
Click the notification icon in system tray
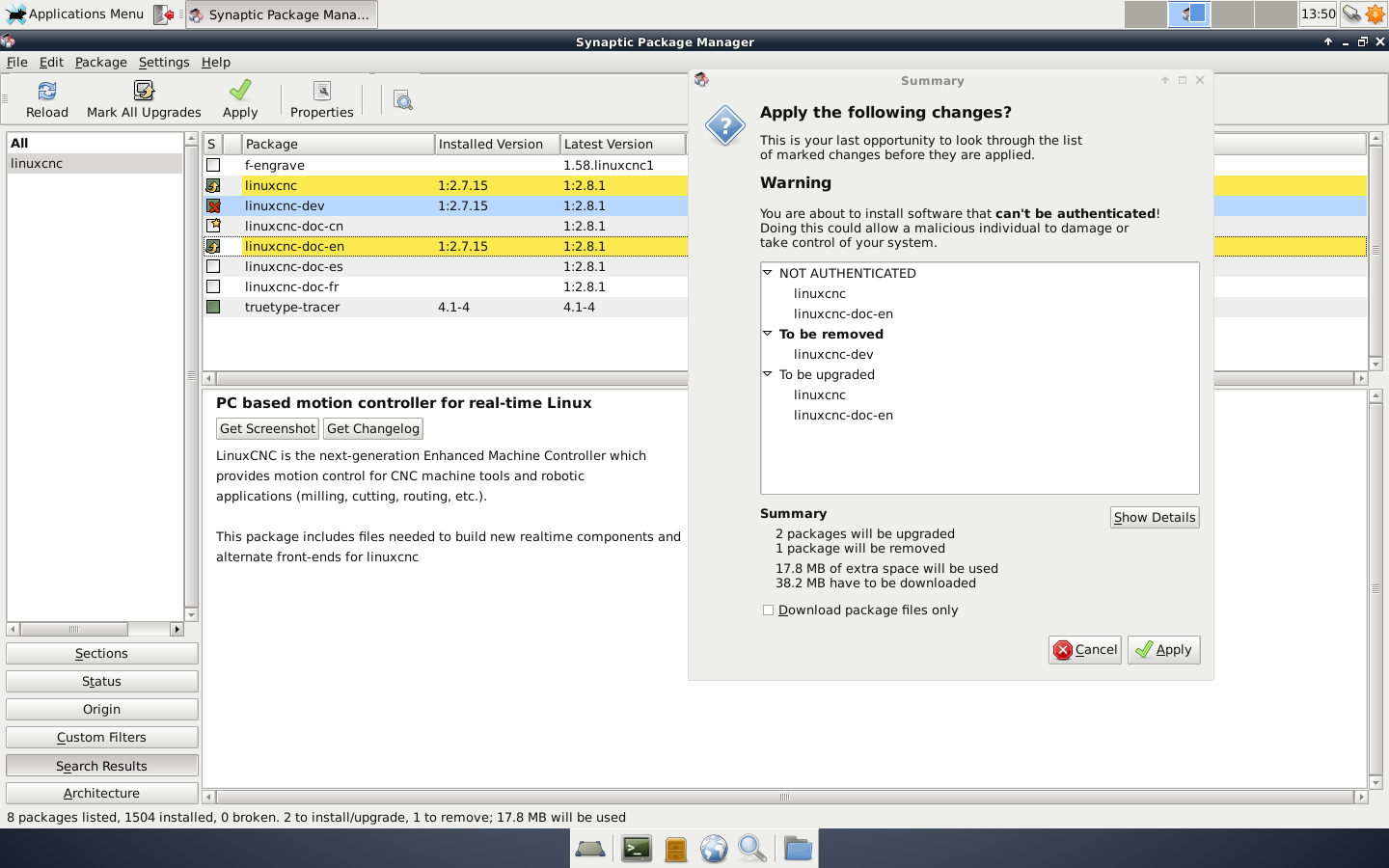click(x=1351, y=14)
